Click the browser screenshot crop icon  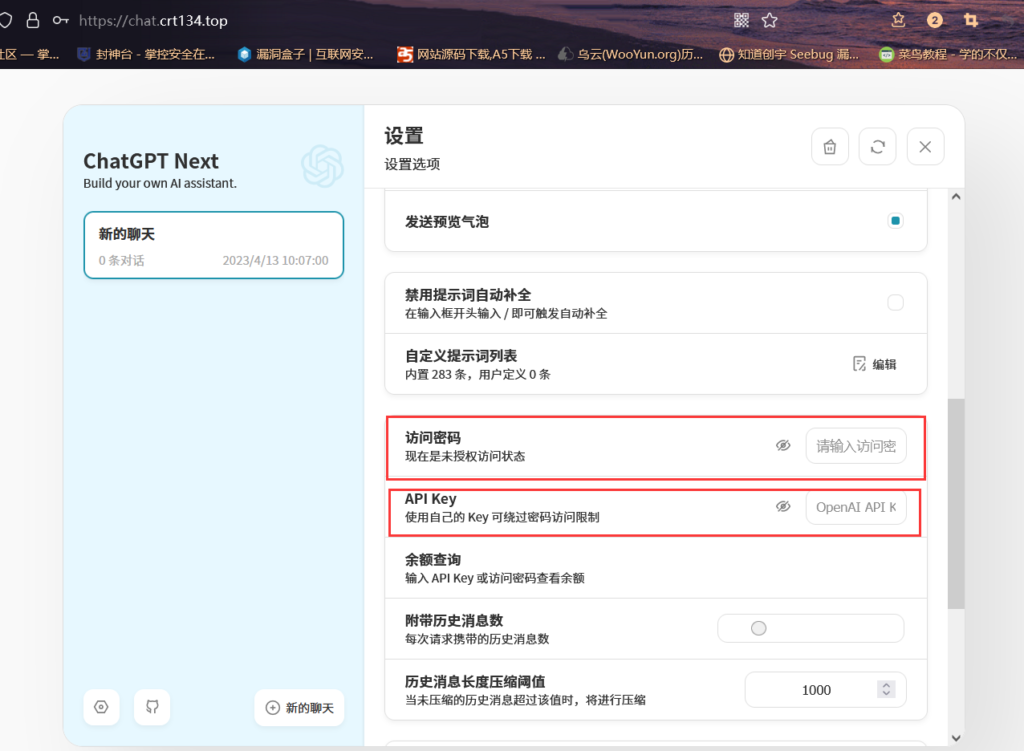click(970, 20)
